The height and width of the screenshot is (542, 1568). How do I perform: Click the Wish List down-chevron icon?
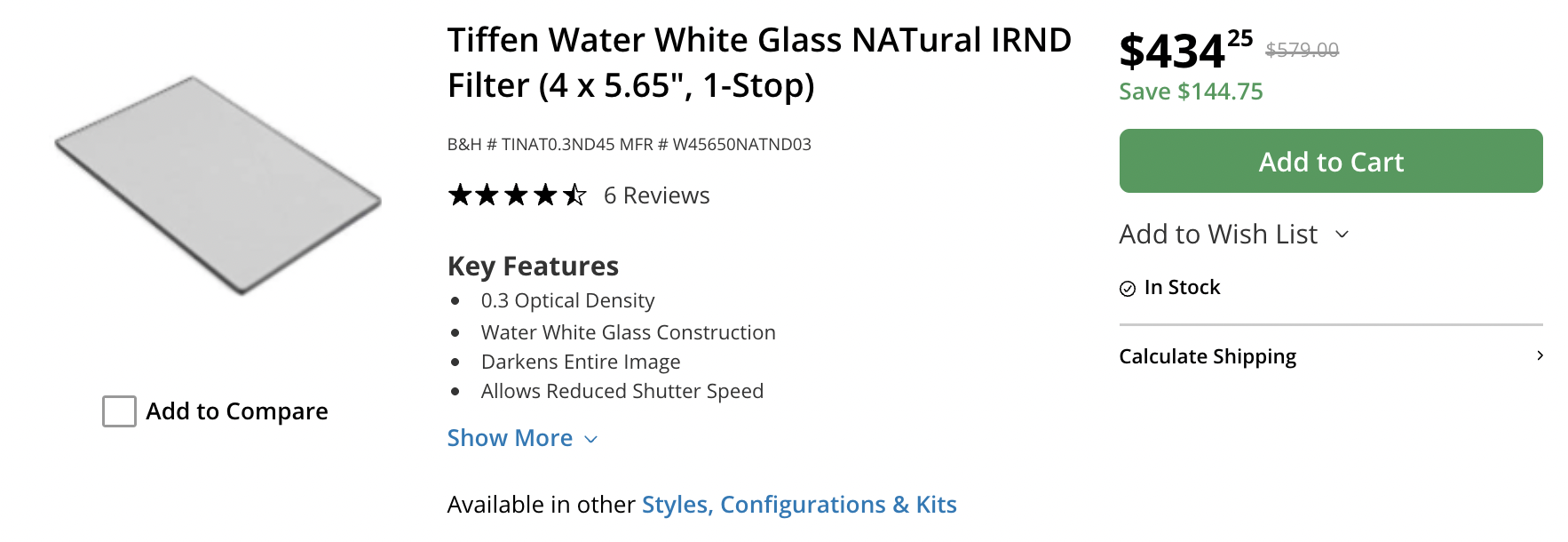point(1342,235)
